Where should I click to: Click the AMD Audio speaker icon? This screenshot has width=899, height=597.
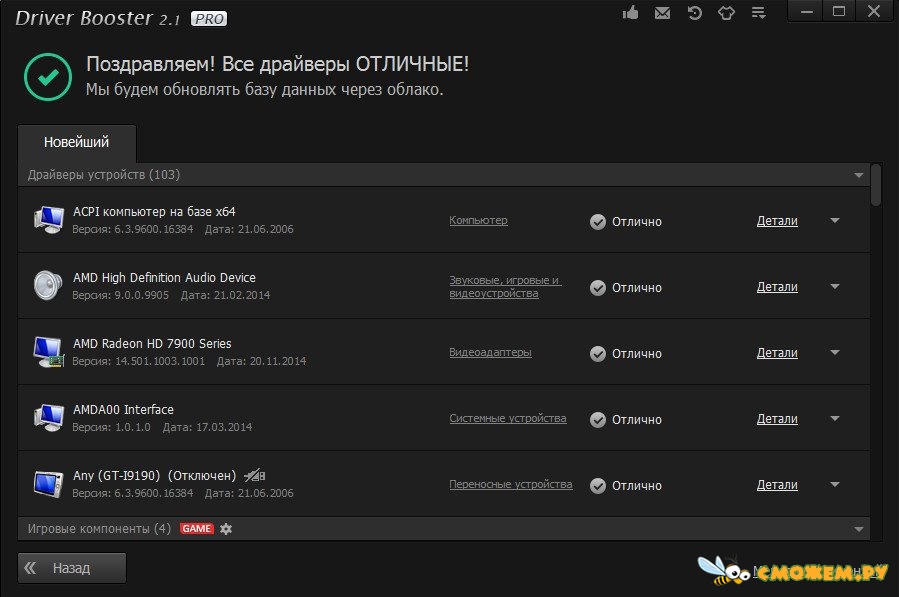[48, 285]
